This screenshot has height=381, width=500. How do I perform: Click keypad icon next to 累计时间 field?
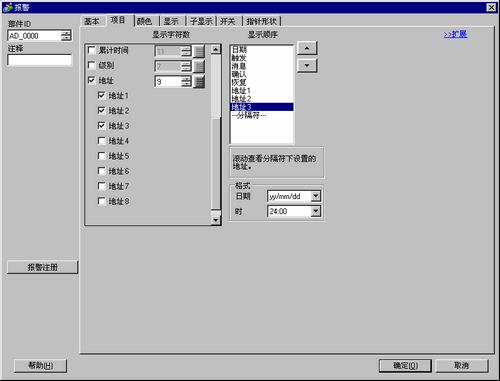pos(199,51)
